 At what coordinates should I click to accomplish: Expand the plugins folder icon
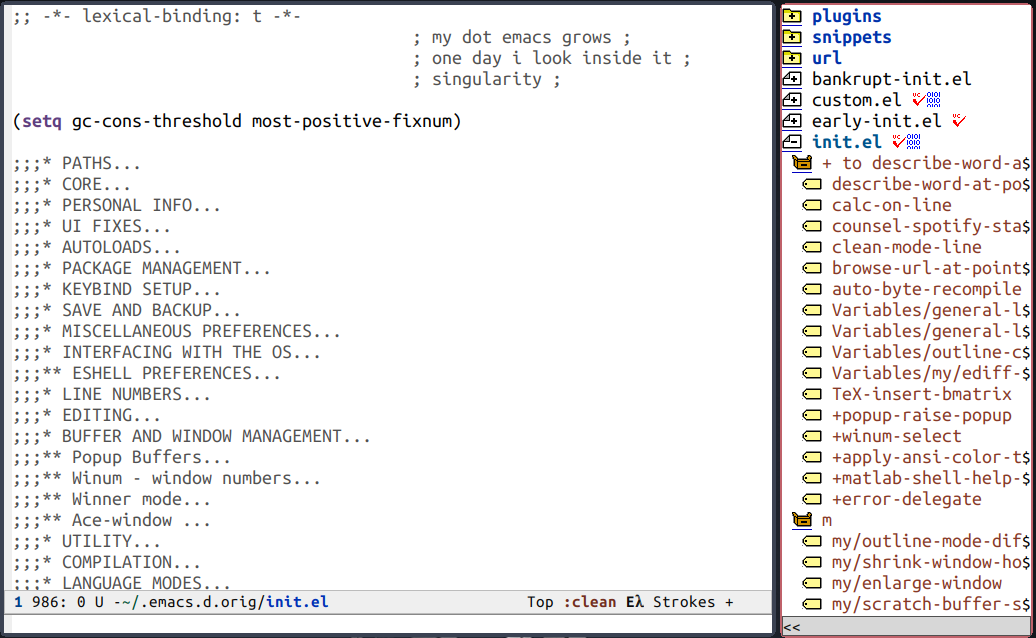pos(792,16)
